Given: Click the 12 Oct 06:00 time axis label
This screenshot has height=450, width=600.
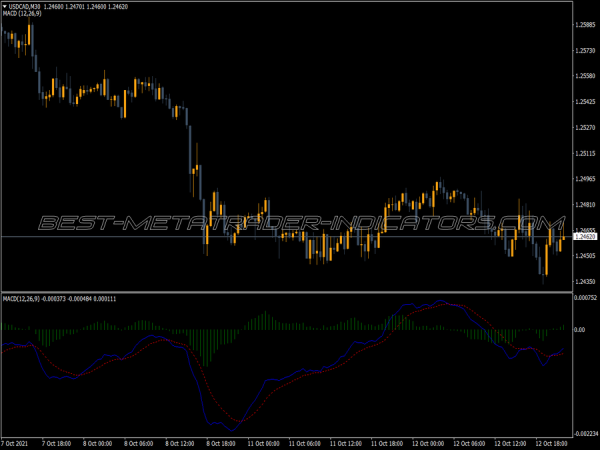Looking at the screenshot, I should coord(469,443).
